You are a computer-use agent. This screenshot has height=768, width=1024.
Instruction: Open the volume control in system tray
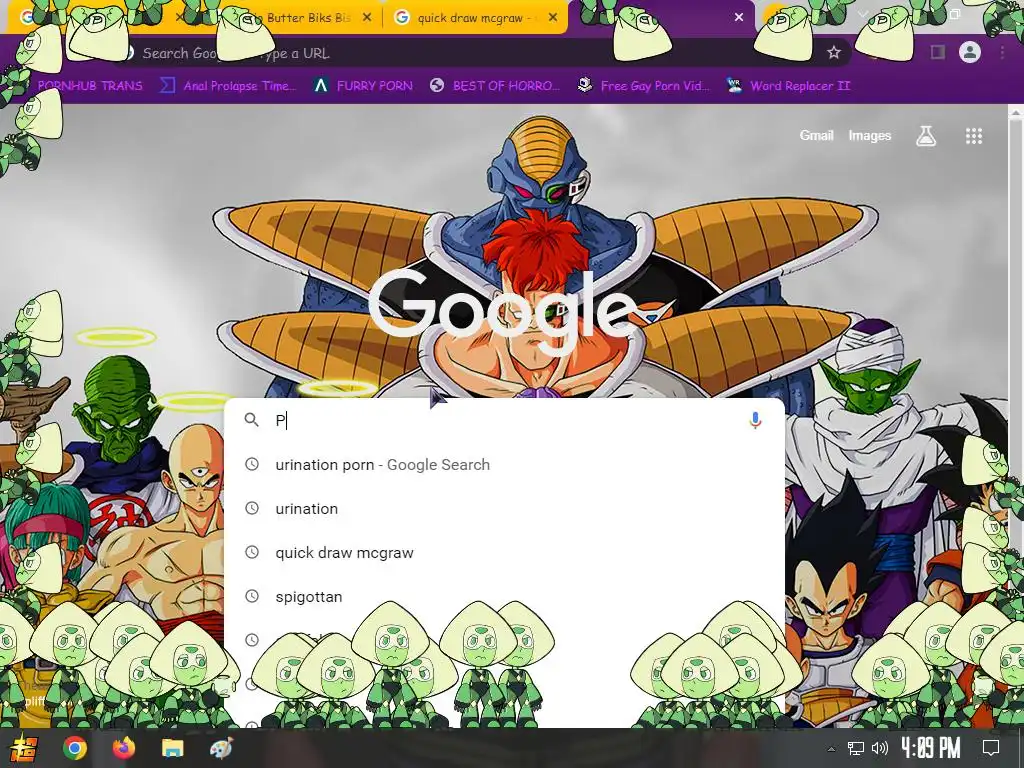880,748
